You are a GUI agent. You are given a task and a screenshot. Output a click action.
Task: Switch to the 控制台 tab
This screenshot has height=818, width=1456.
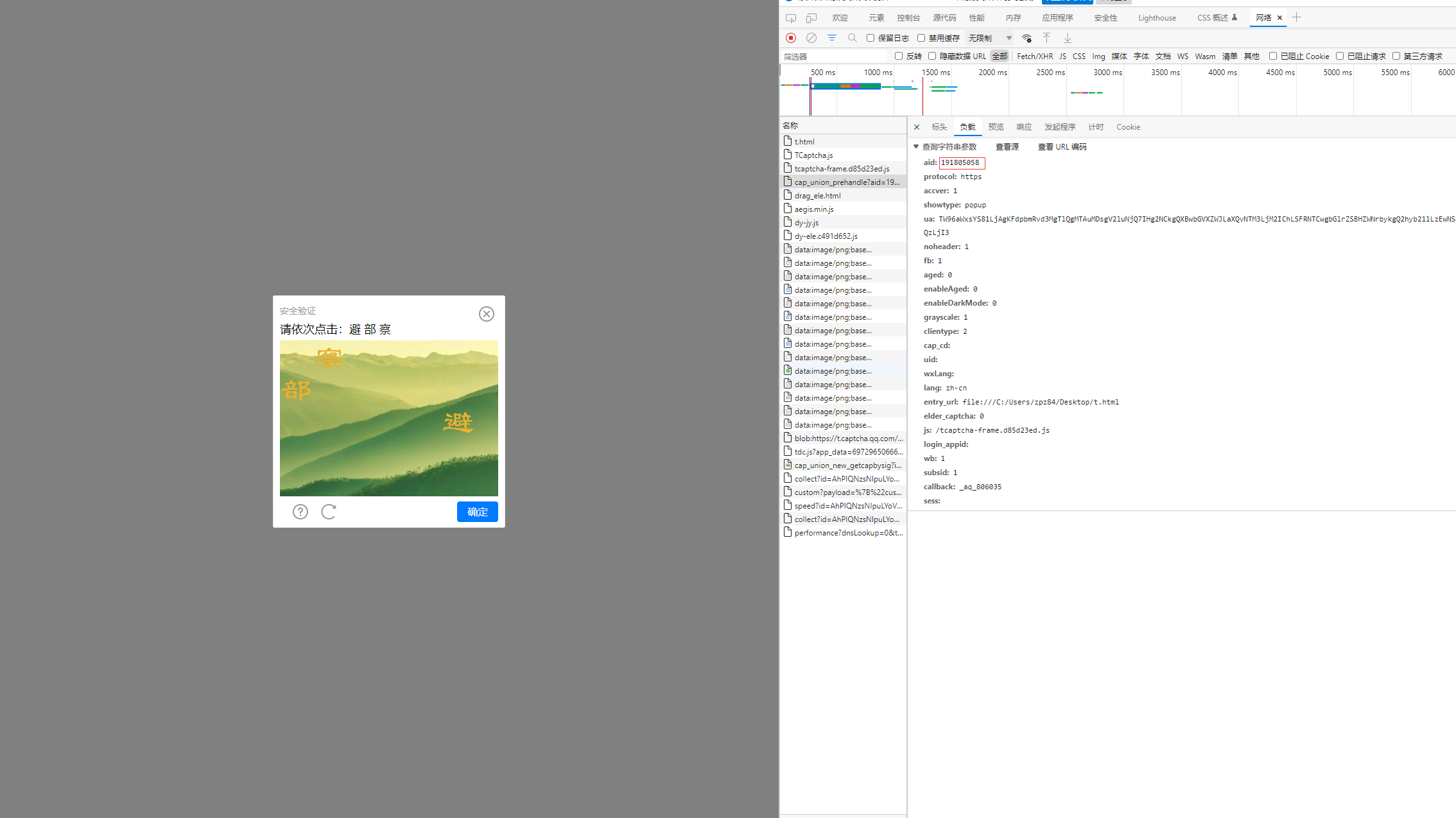[x=908, y=18]
